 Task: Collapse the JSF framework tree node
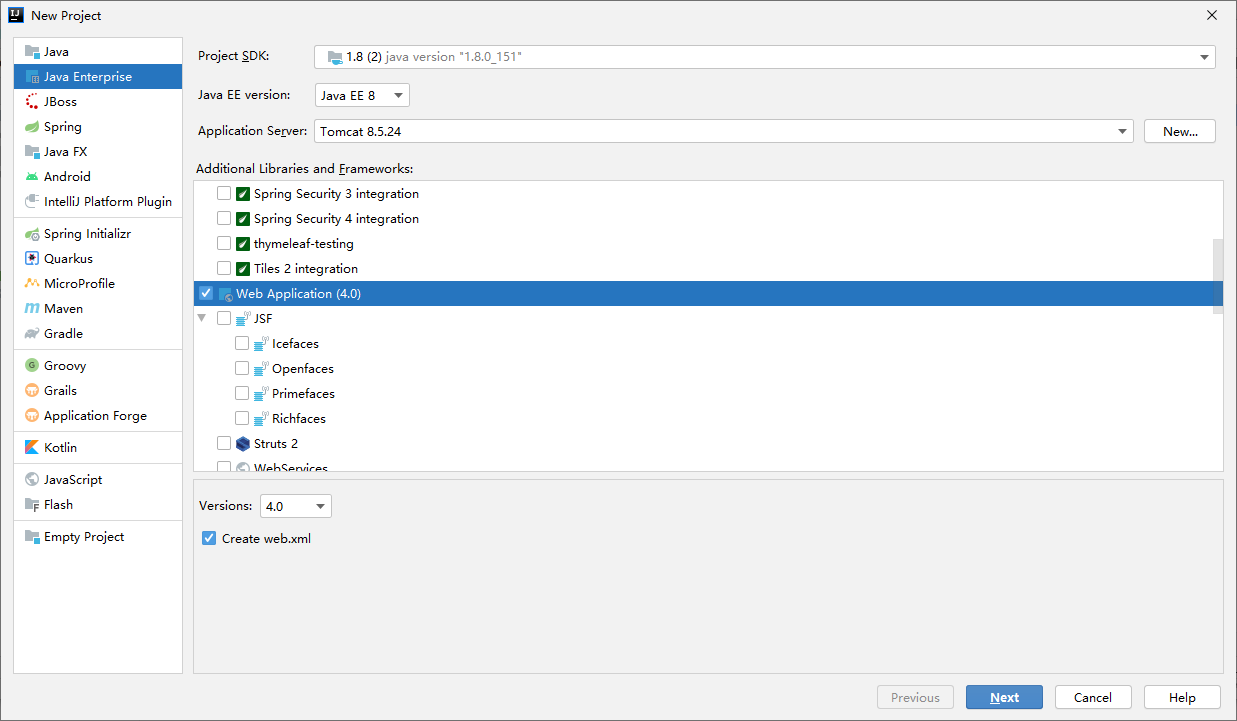202,318
